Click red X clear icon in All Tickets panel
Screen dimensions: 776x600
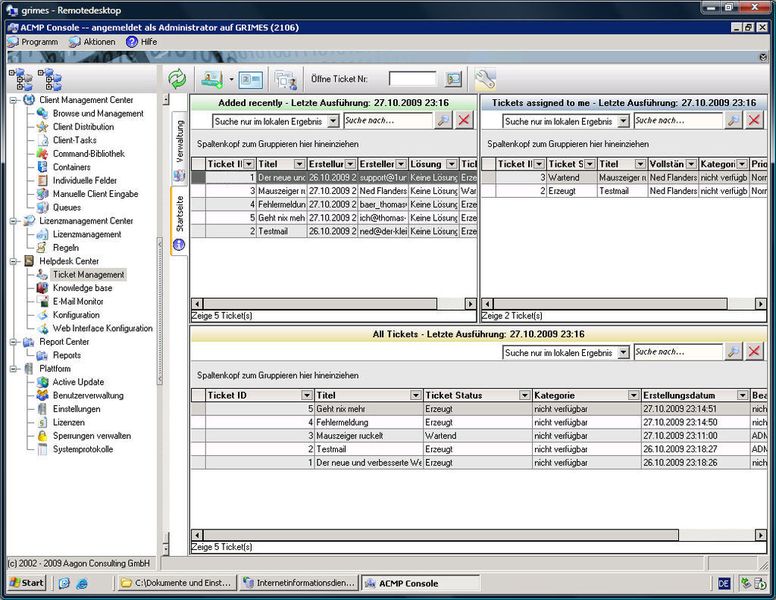[754, 352]
